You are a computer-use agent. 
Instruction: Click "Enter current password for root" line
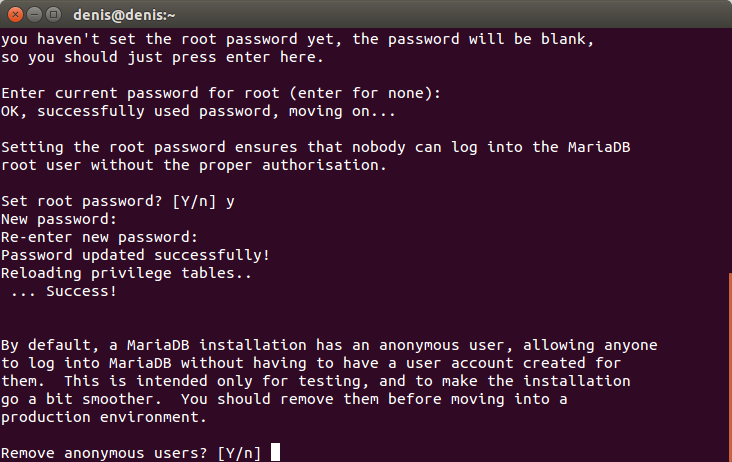[x=220, y=93]
